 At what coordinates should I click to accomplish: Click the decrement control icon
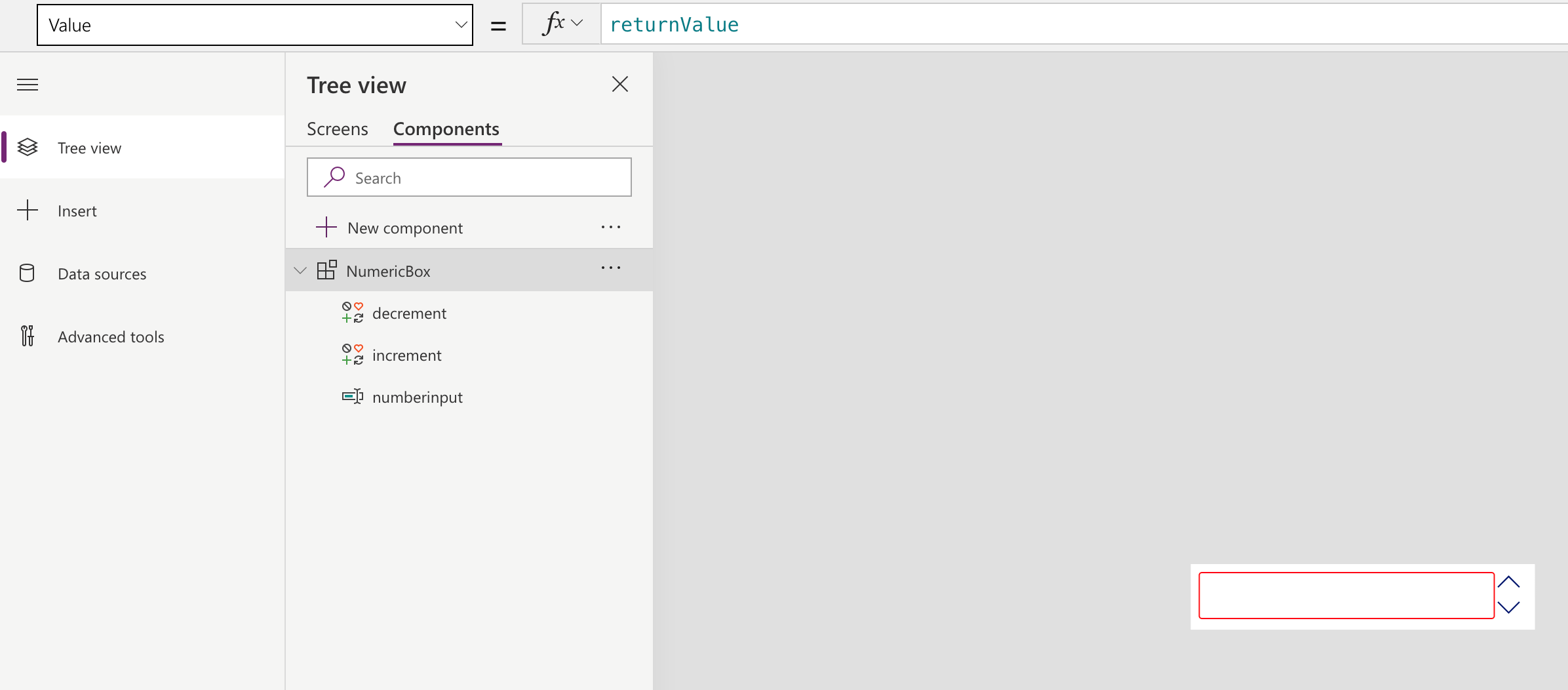pos(353,313)
